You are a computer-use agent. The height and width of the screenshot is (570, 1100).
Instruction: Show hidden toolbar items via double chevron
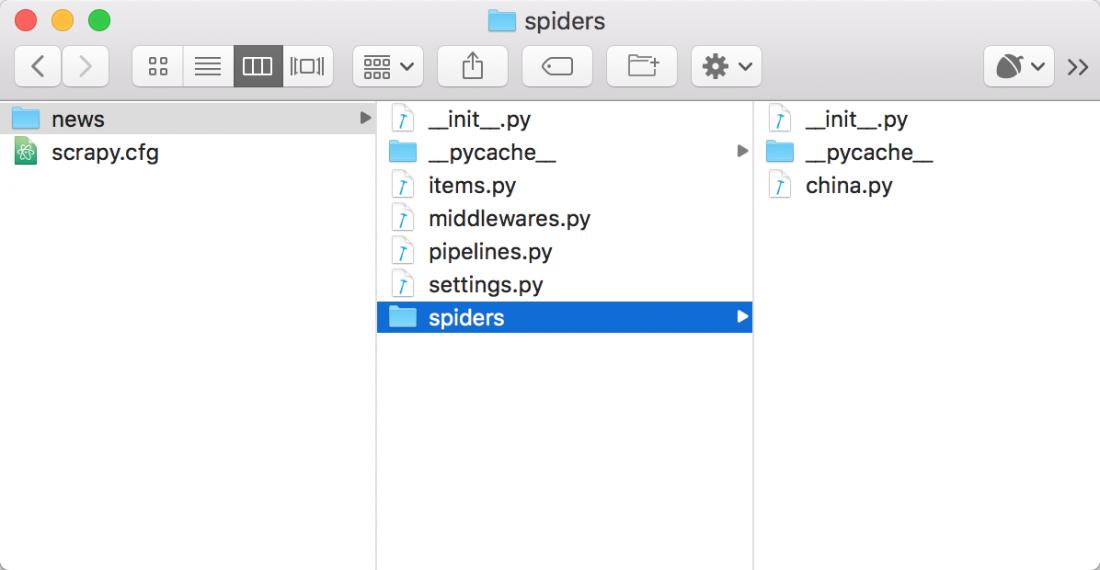pos(1078,67)
